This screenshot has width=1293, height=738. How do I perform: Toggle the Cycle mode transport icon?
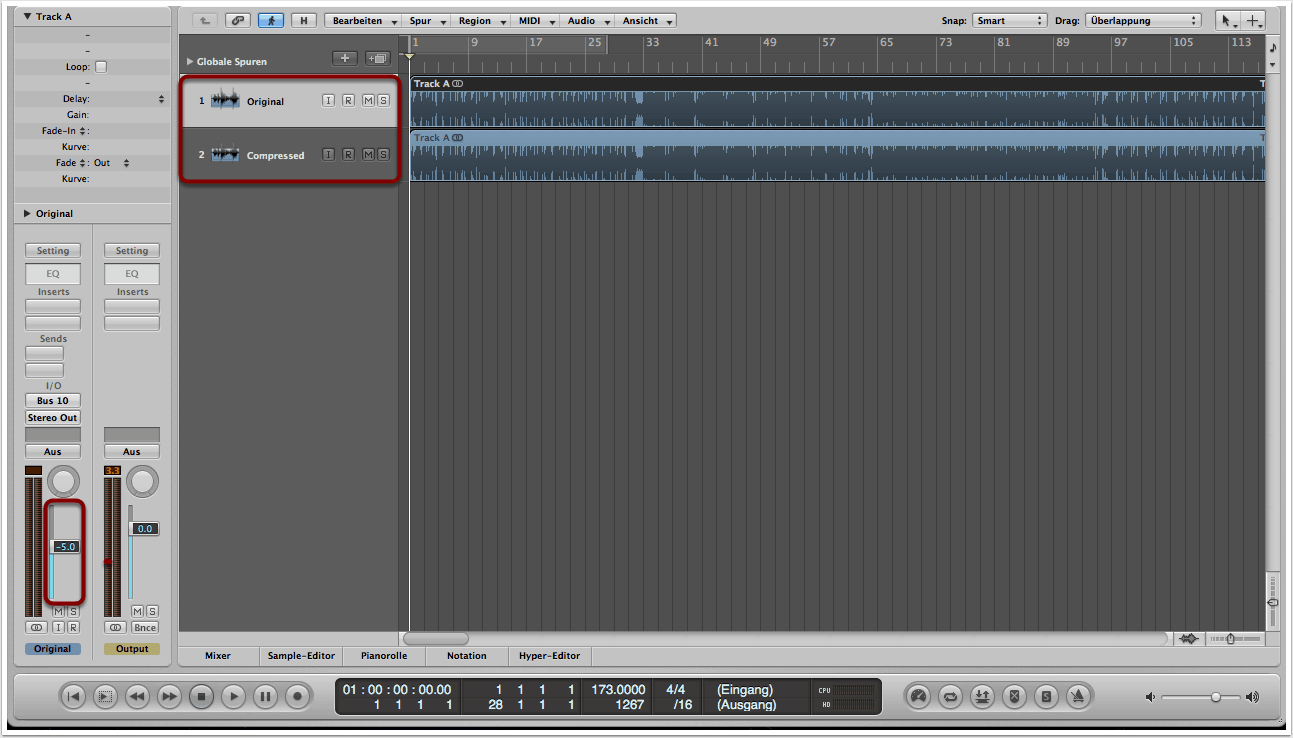coord(950,696)
